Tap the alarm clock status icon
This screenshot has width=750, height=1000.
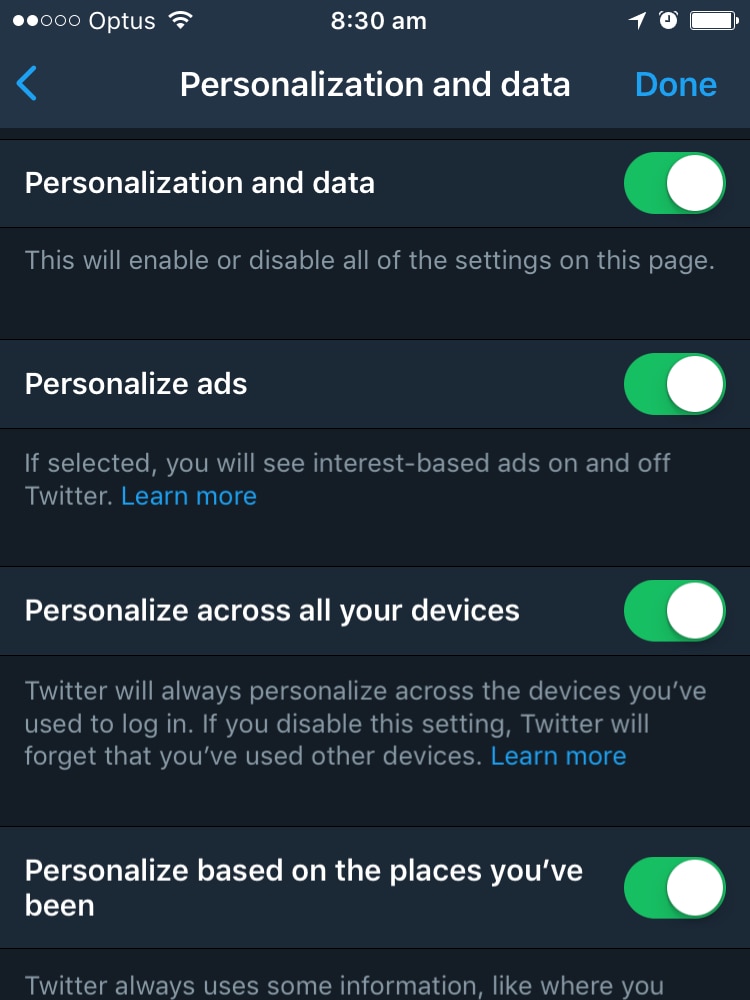tap(668, 20)
